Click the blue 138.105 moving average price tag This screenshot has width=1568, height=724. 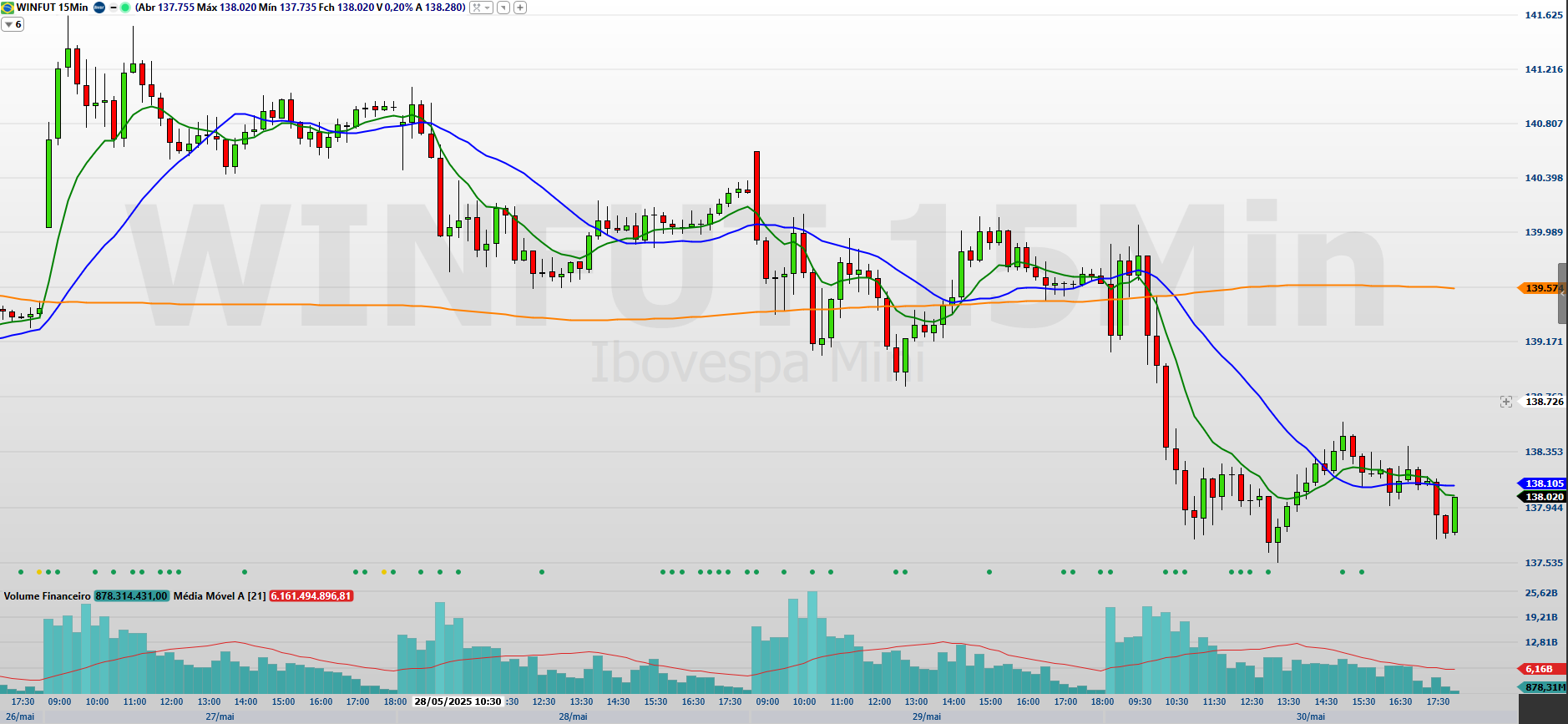coord(1542,484)
